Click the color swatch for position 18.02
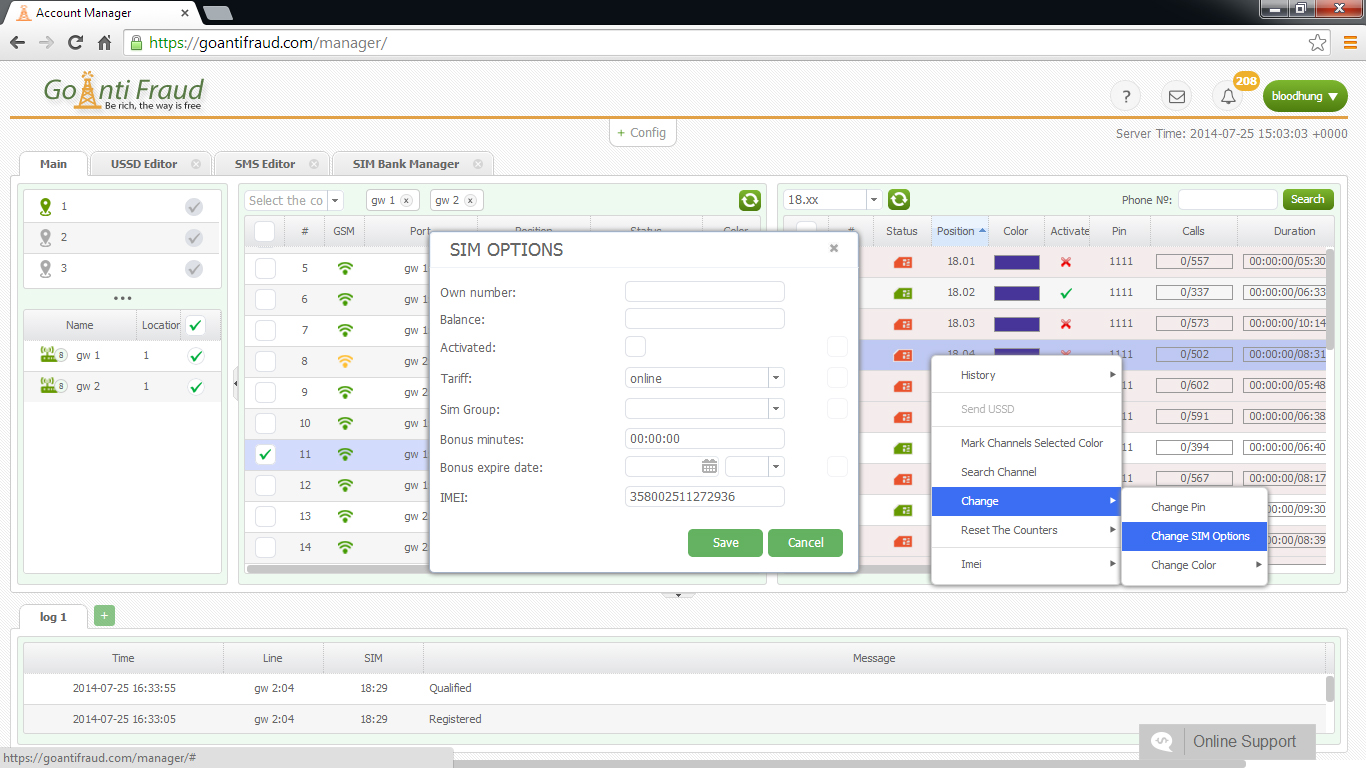The image size is (1366, 768). point(1016,293)
